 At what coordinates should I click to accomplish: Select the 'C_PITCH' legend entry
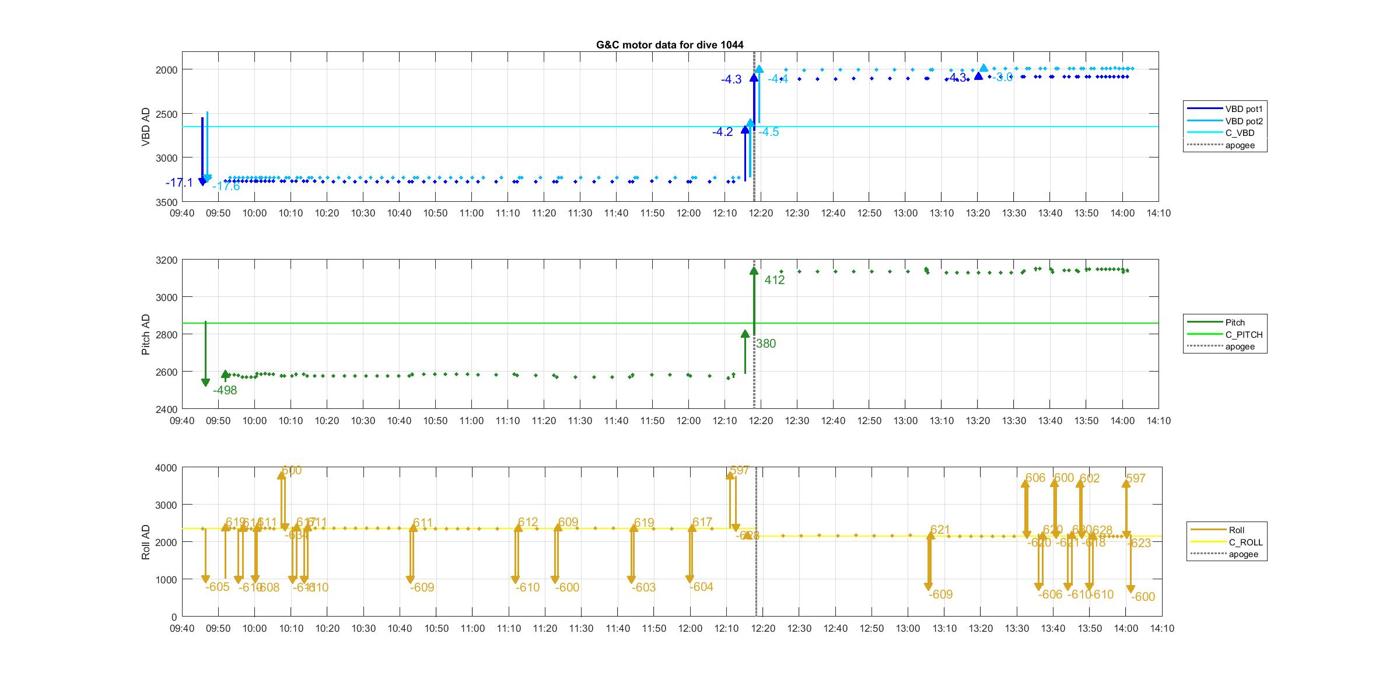[1244, 334]
